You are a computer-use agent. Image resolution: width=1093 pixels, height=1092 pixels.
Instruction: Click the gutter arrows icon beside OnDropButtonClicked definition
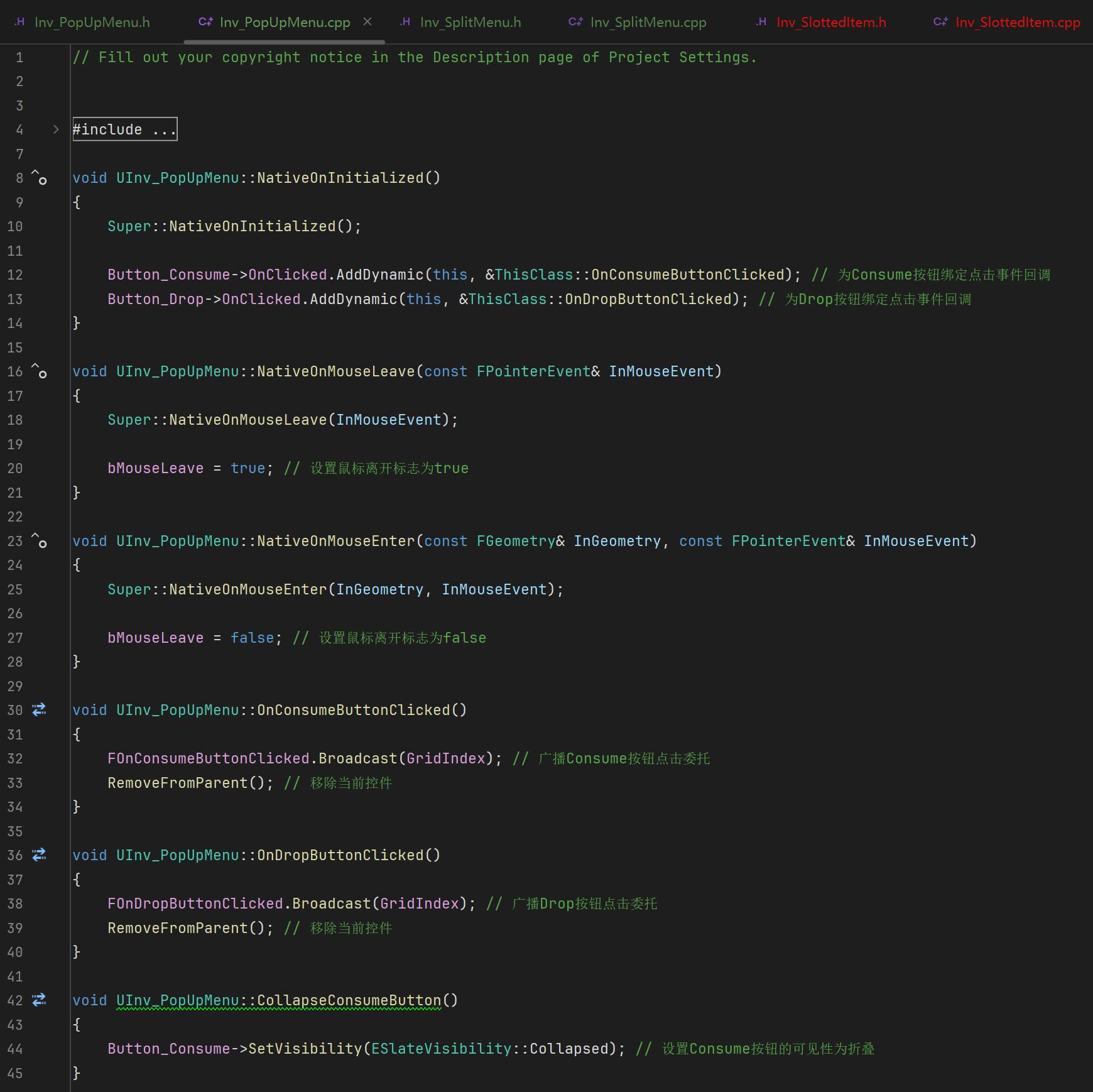pos(39,855)
